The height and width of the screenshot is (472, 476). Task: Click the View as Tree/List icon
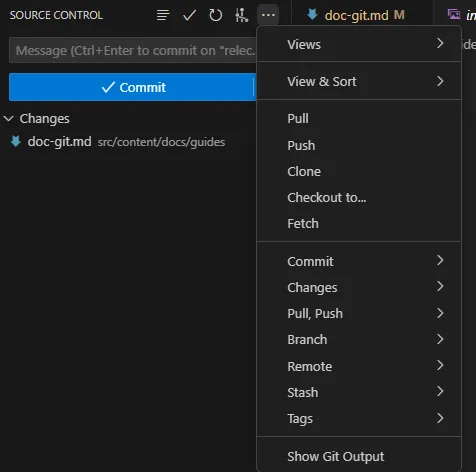[x=163, y=15]
